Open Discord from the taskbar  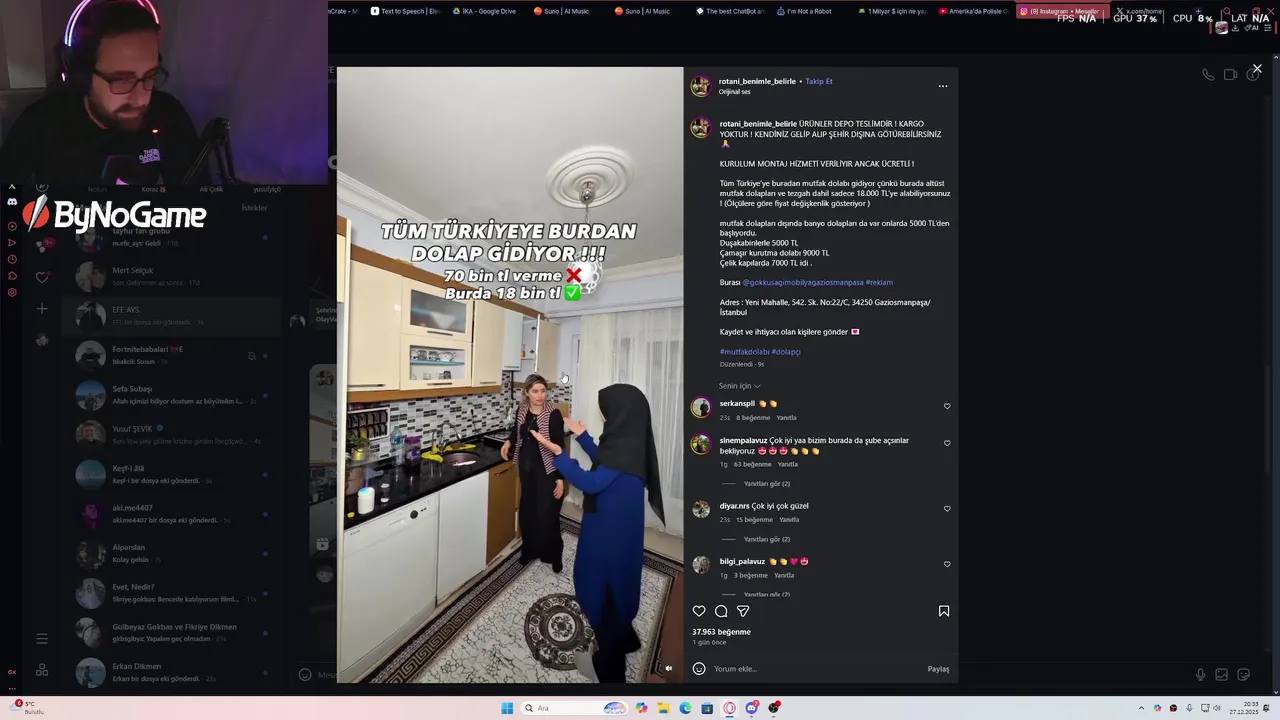point(752,708)
